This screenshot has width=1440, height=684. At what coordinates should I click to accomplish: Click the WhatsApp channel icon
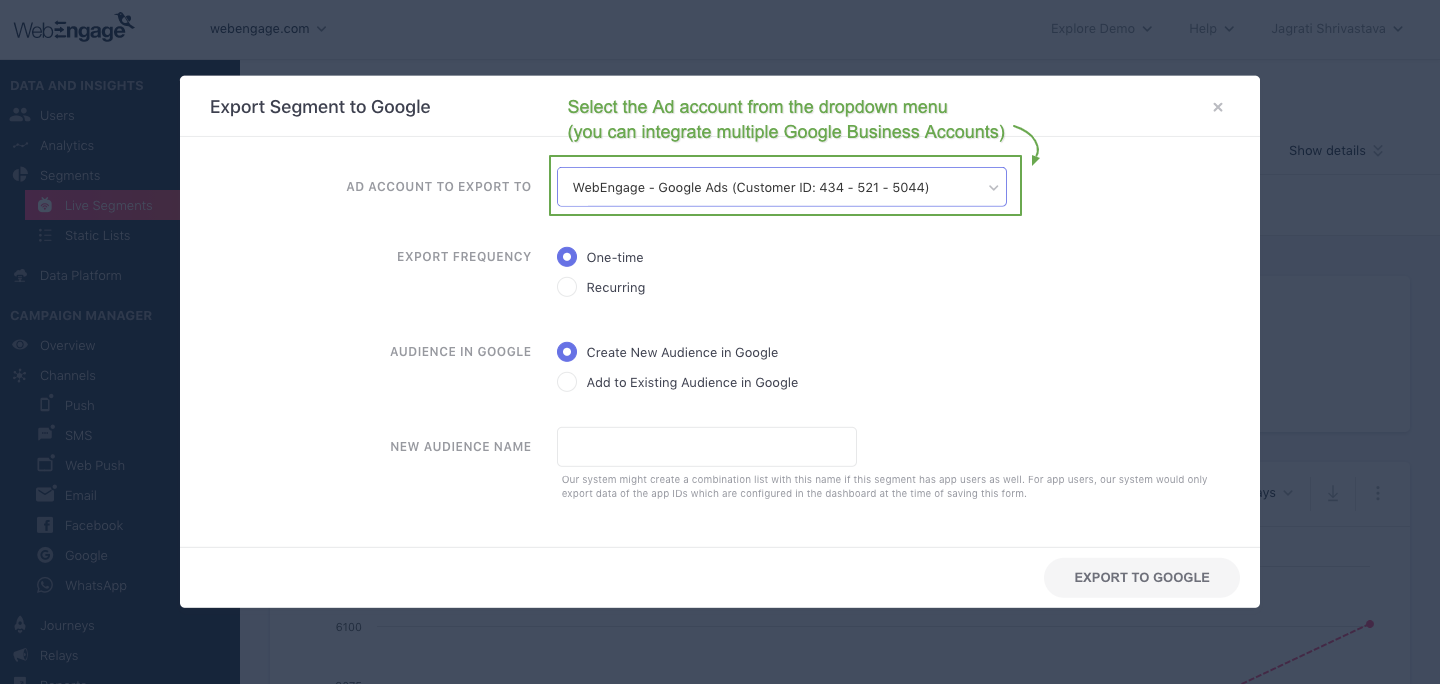[45, 585]
